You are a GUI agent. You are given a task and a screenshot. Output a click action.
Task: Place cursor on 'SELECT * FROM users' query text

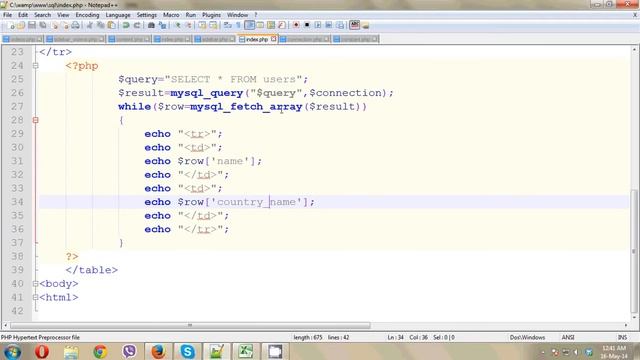tap(233, 79)
